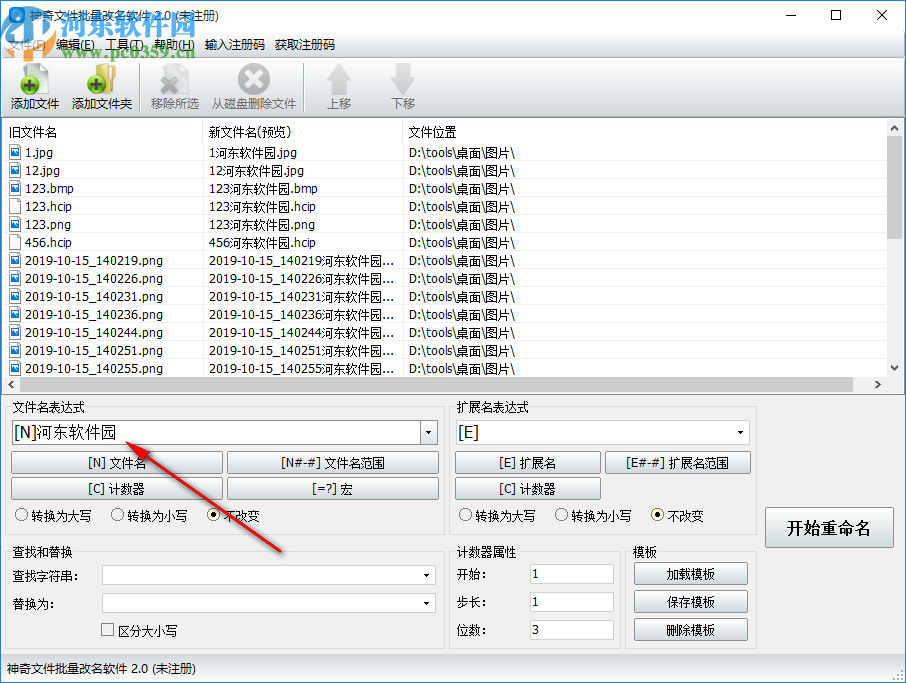Click the [=?] 宏 button

[333, 489]
